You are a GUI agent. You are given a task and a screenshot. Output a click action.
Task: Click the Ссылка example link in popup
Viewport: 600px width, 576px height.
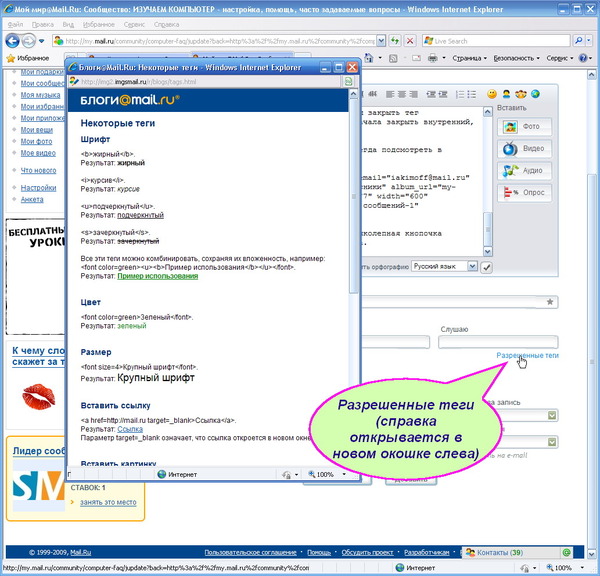(130, 429)
